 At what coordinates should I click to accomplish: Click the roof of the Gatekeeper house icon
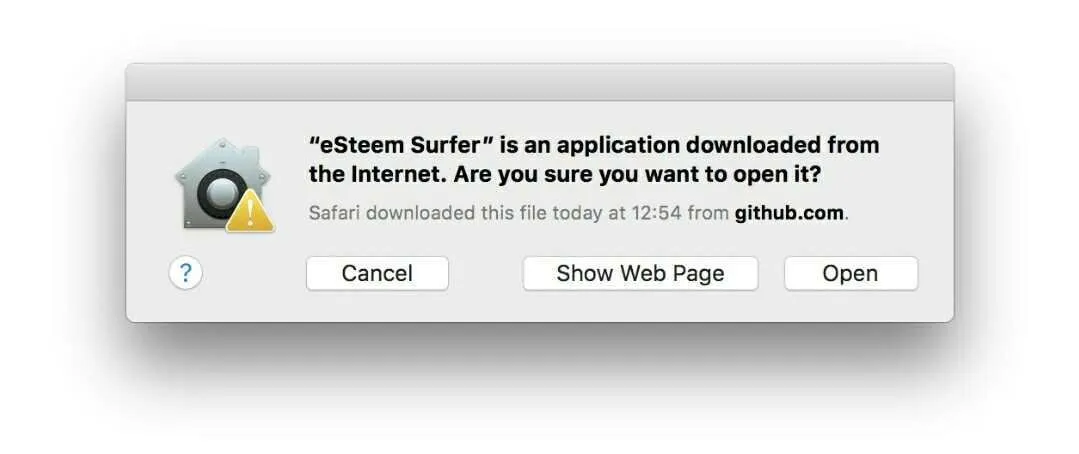[222, 155]
